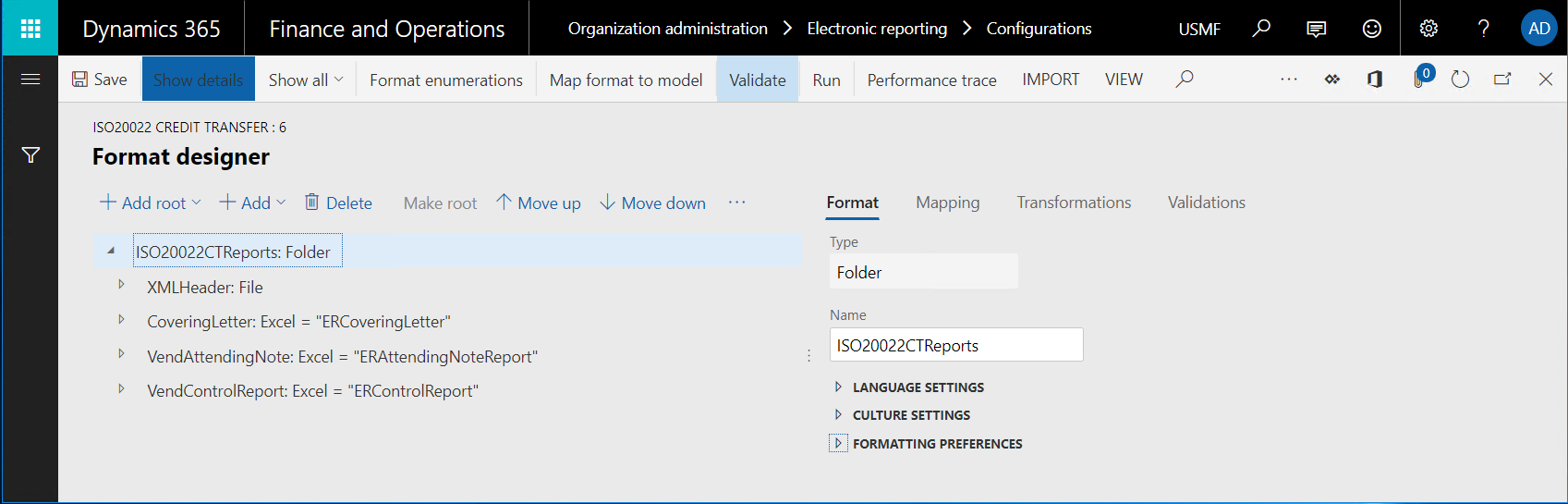The height and width of the screenshot is (504, 1568).
Task: Click the action pane search icon
Action: 1185,80
